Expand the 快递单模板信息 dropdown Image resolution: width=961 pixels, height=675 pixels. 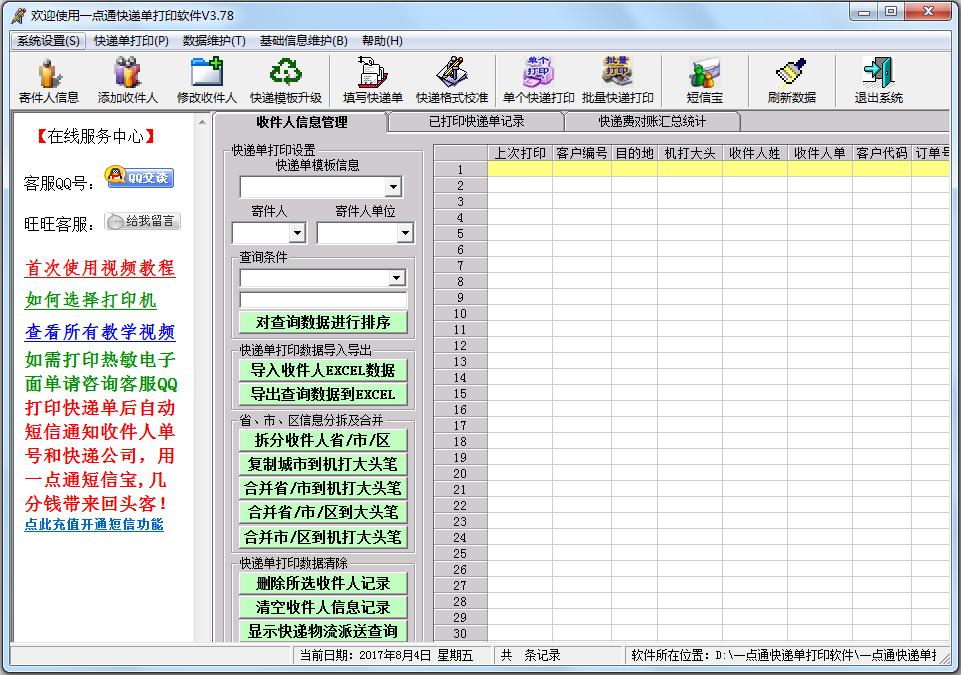393,187
